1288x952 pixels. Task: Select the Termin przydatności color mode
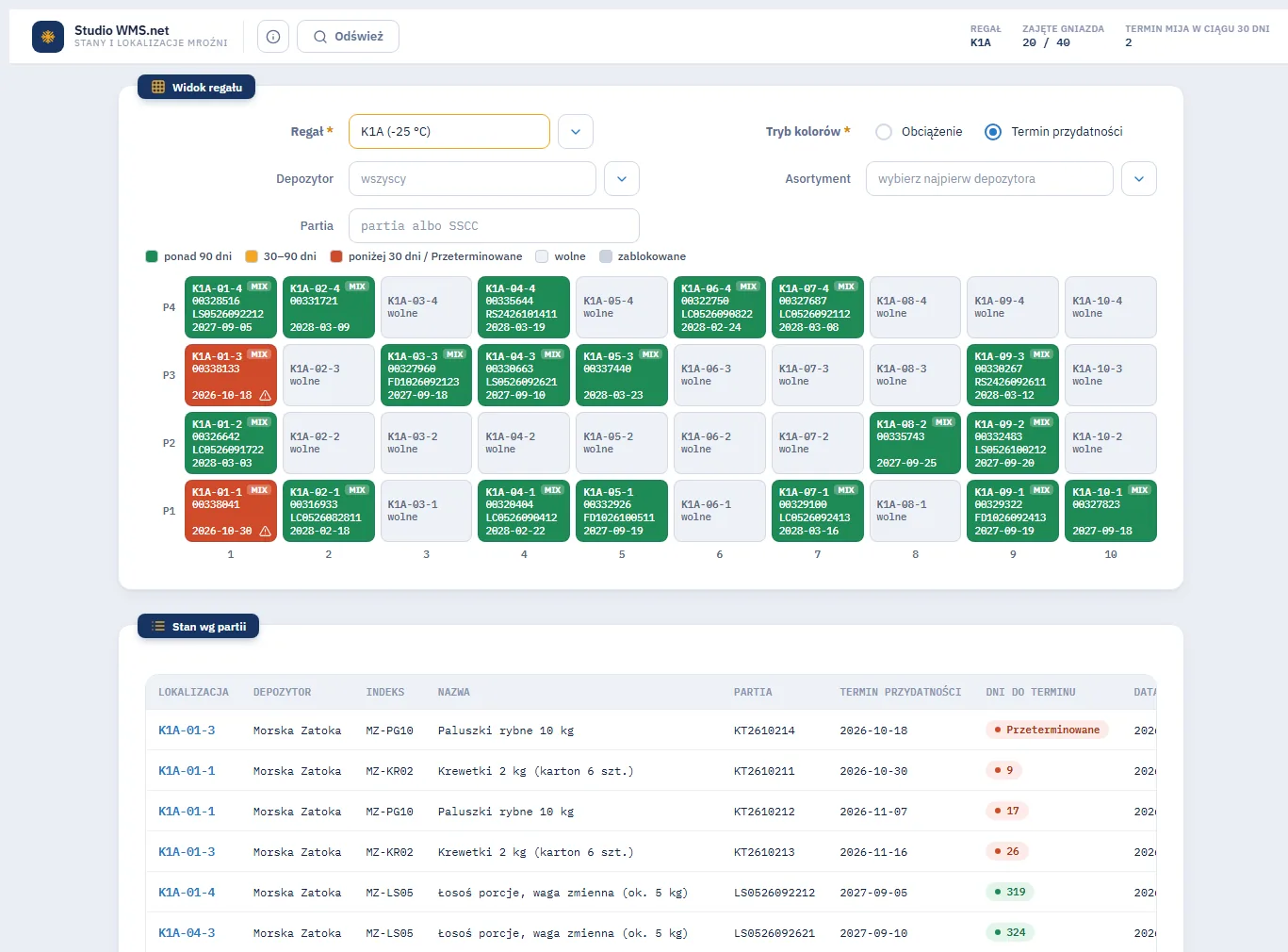pos(993,132)
